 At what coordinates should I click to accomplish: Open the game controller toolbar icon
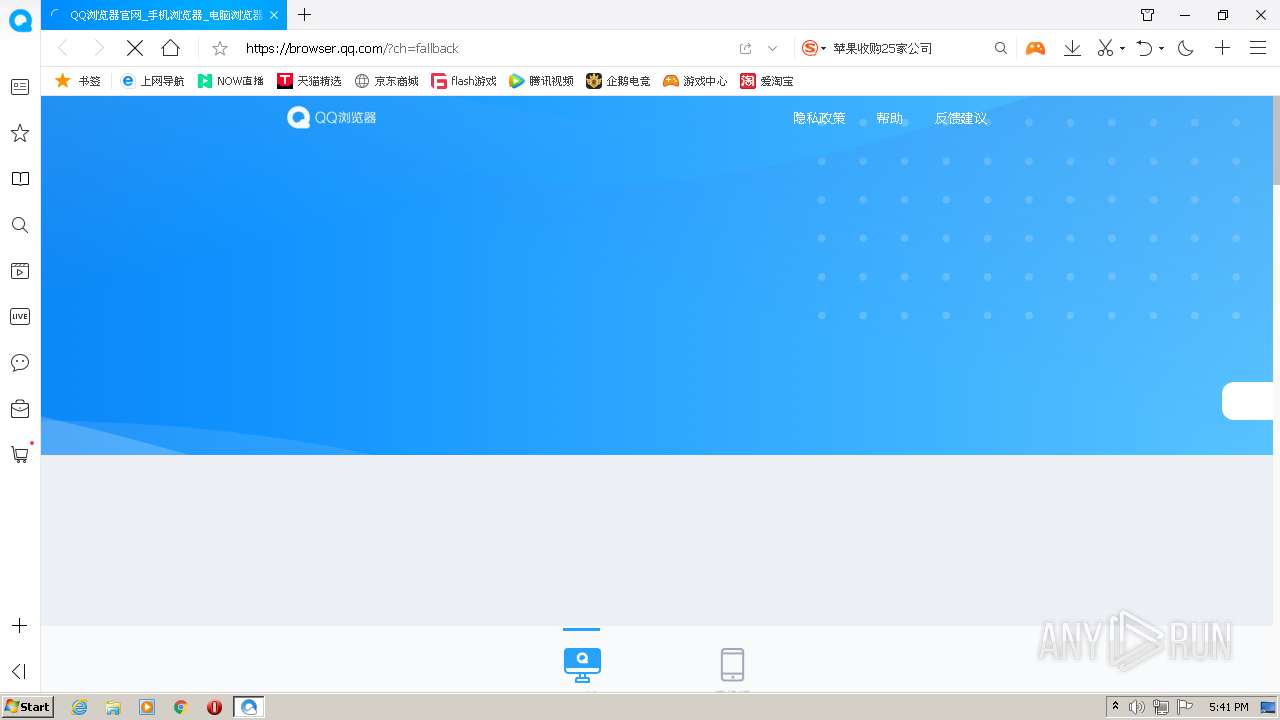1035,48
